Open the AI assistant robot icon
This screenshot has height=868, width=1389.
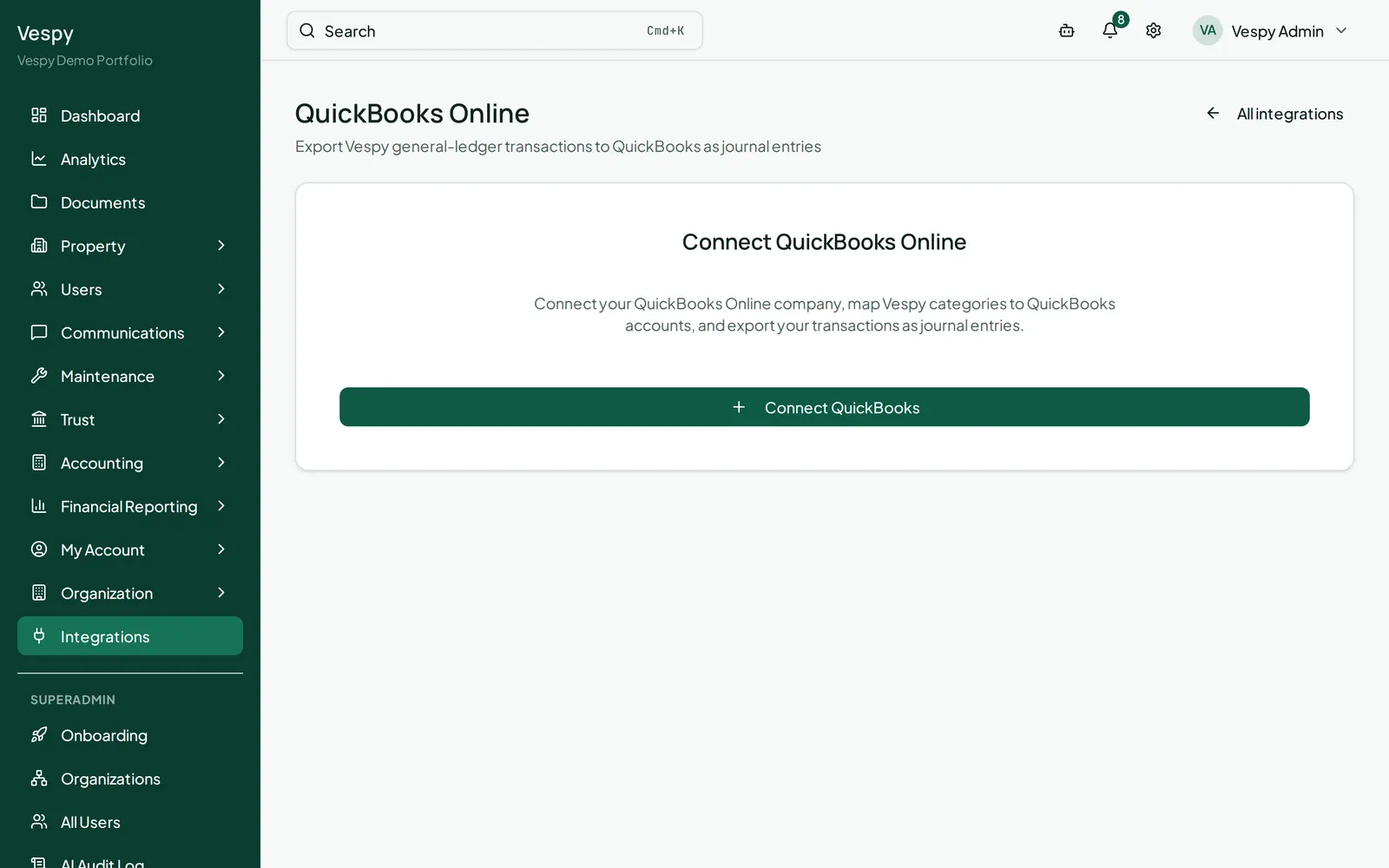(x=1067, y=30)
